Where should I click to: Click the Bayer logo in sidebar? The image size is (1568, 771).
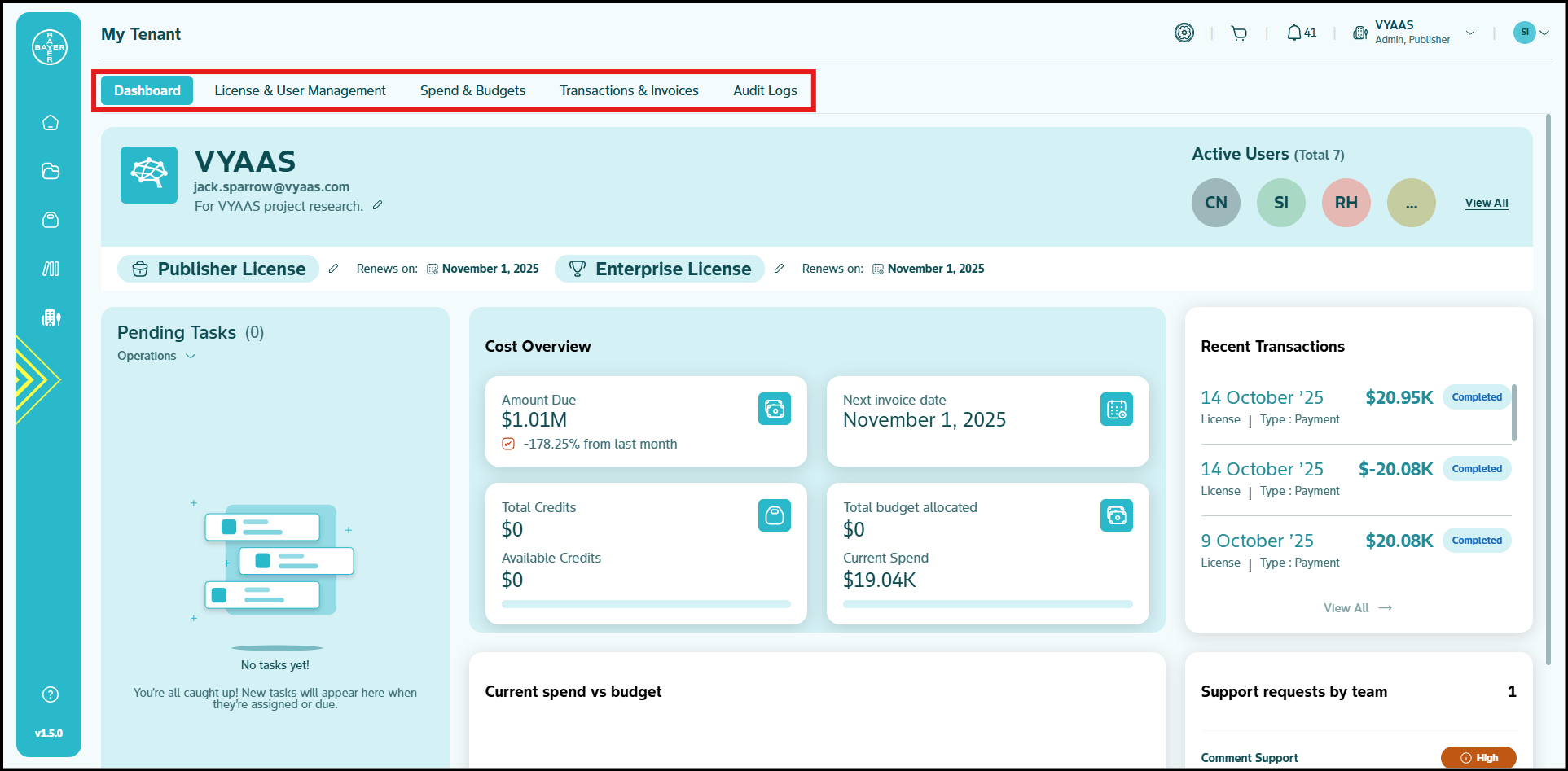(50, 47)
